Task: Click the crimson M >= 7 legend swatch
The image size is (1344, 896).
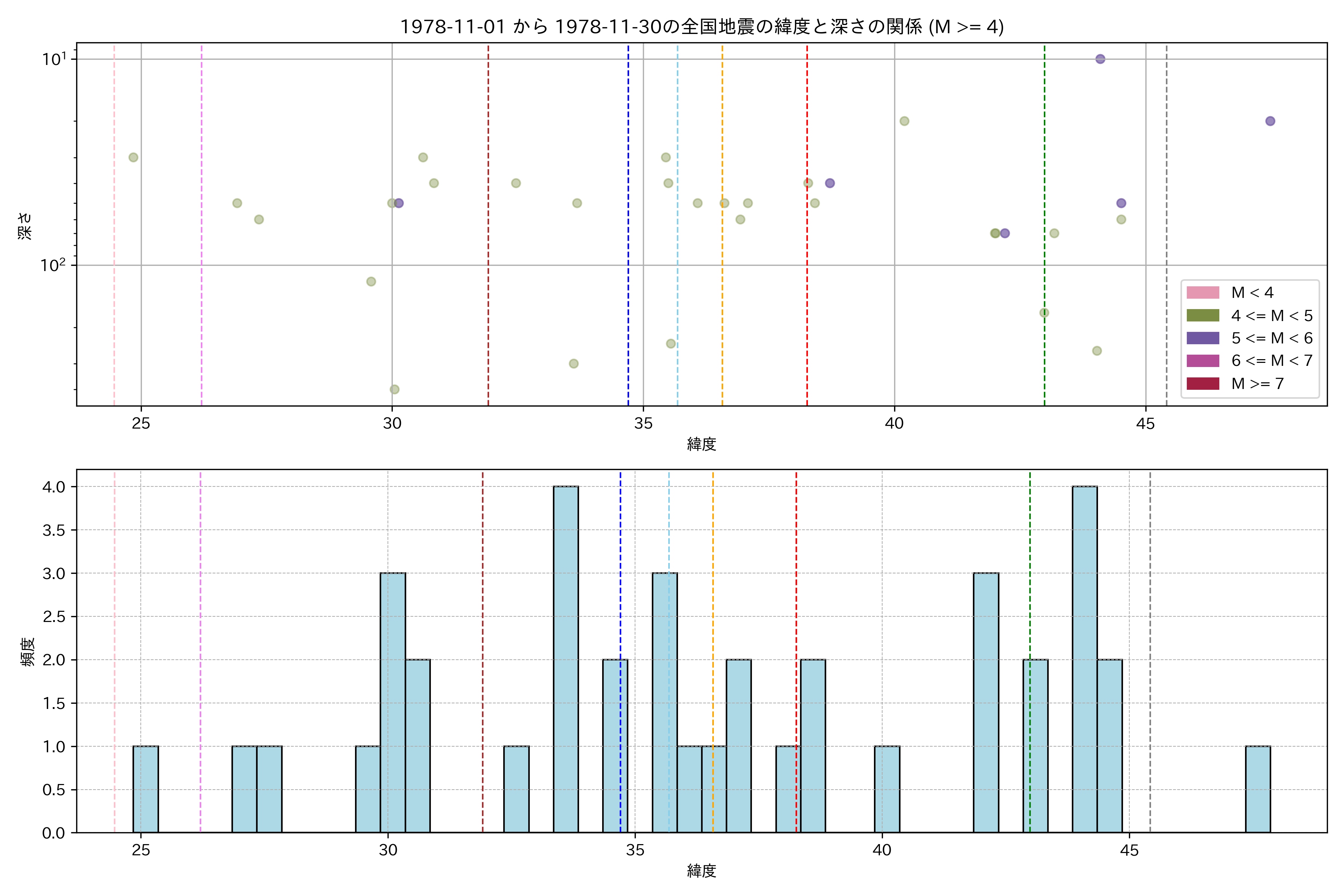Action: click(1202, 383)
